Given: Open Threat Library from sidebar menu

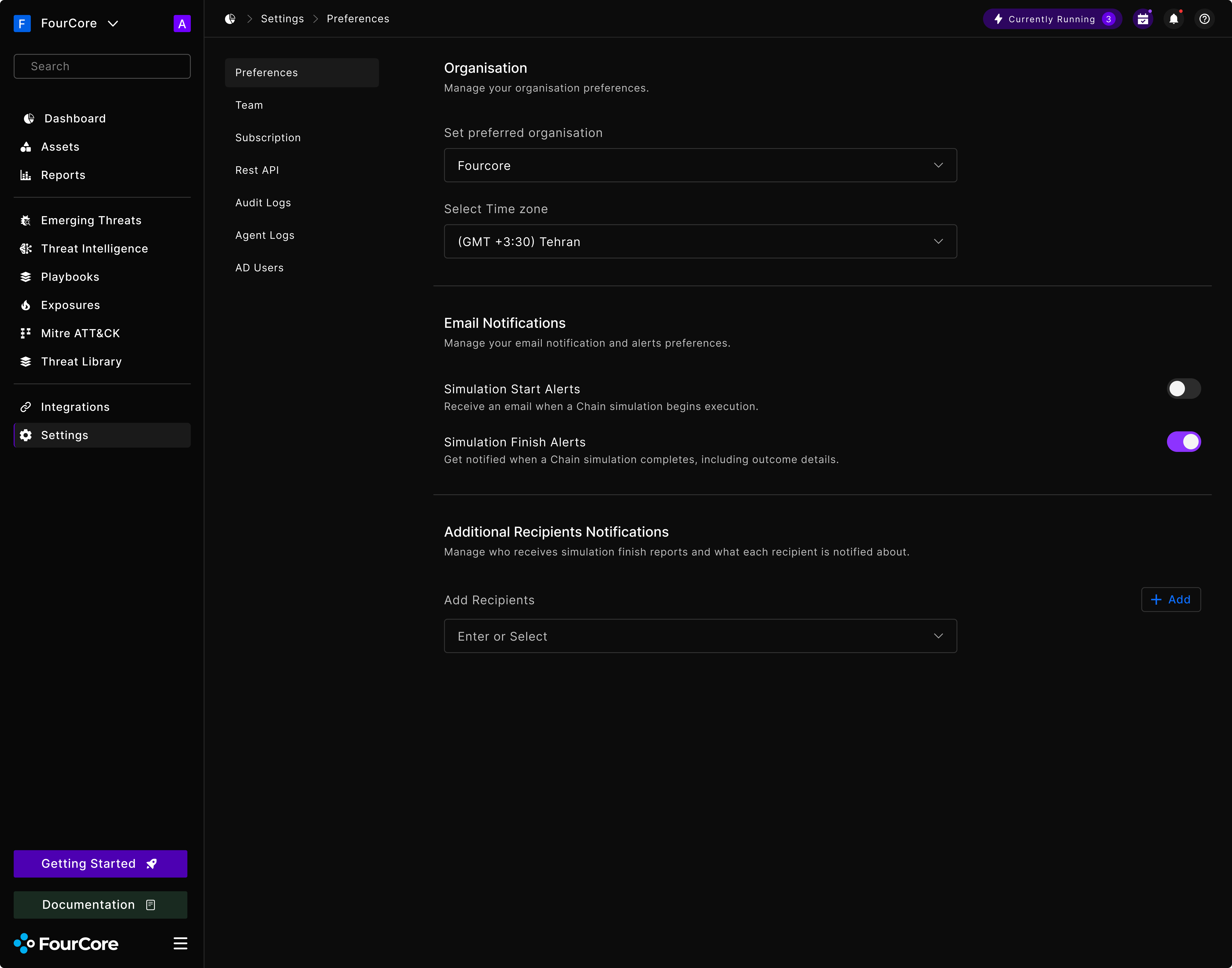Looking at the screenshot, I should pyautogui.click(x=102, y=362).
